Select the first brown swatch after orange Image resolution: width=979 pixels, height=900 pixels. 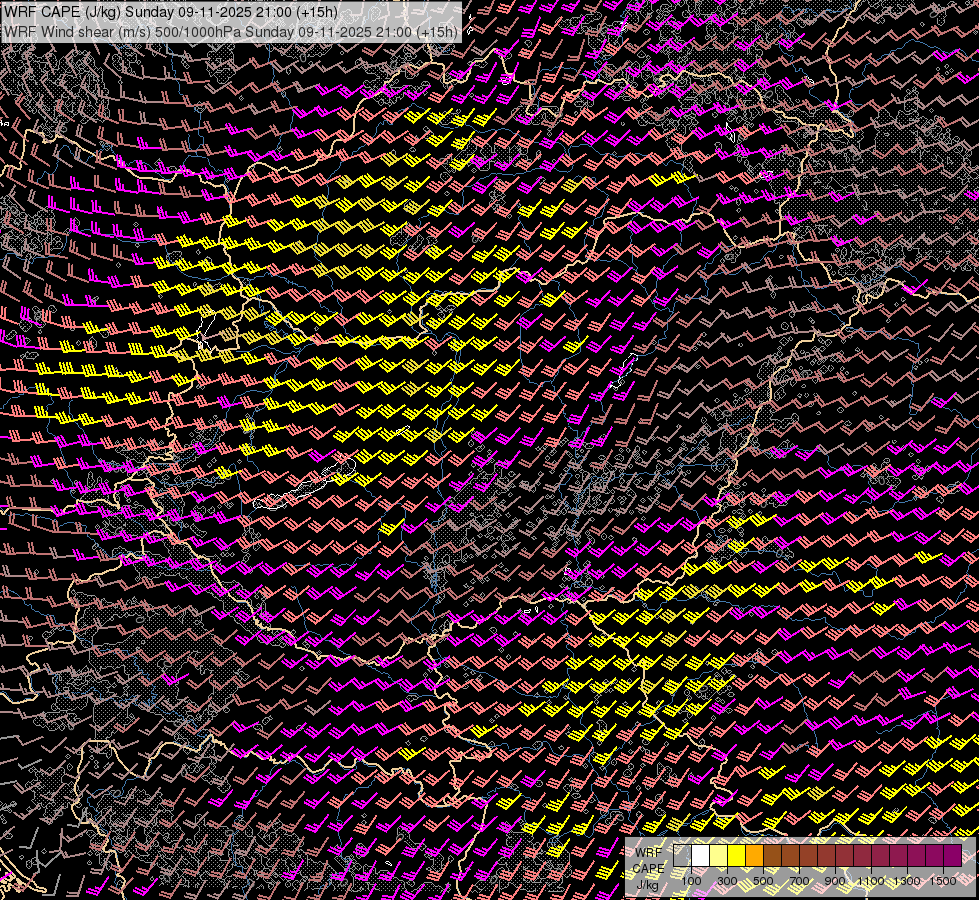(772, 855)
